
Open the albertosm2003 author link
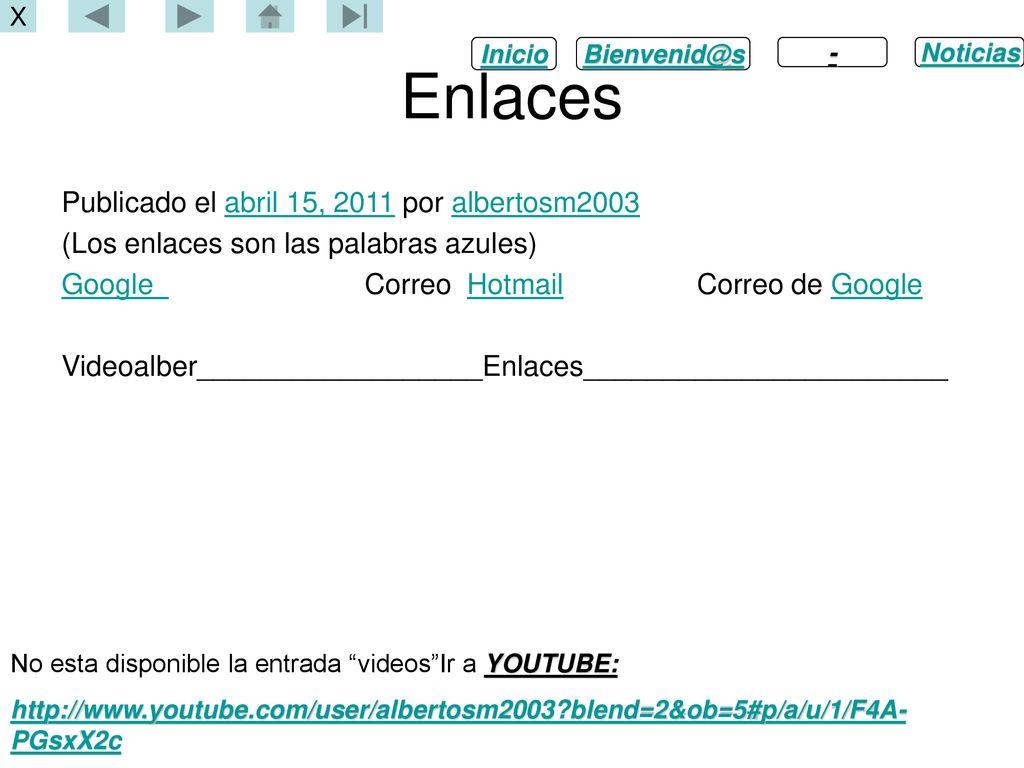[x=545, y=202]
